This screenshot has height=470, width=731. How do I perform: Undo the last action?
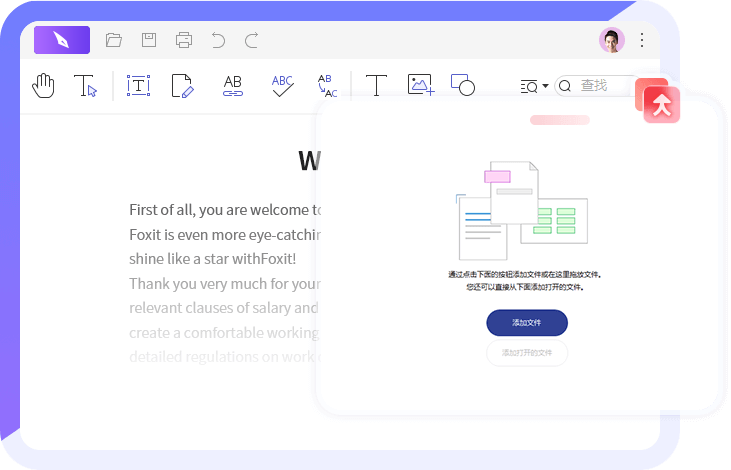pos(218,41)
